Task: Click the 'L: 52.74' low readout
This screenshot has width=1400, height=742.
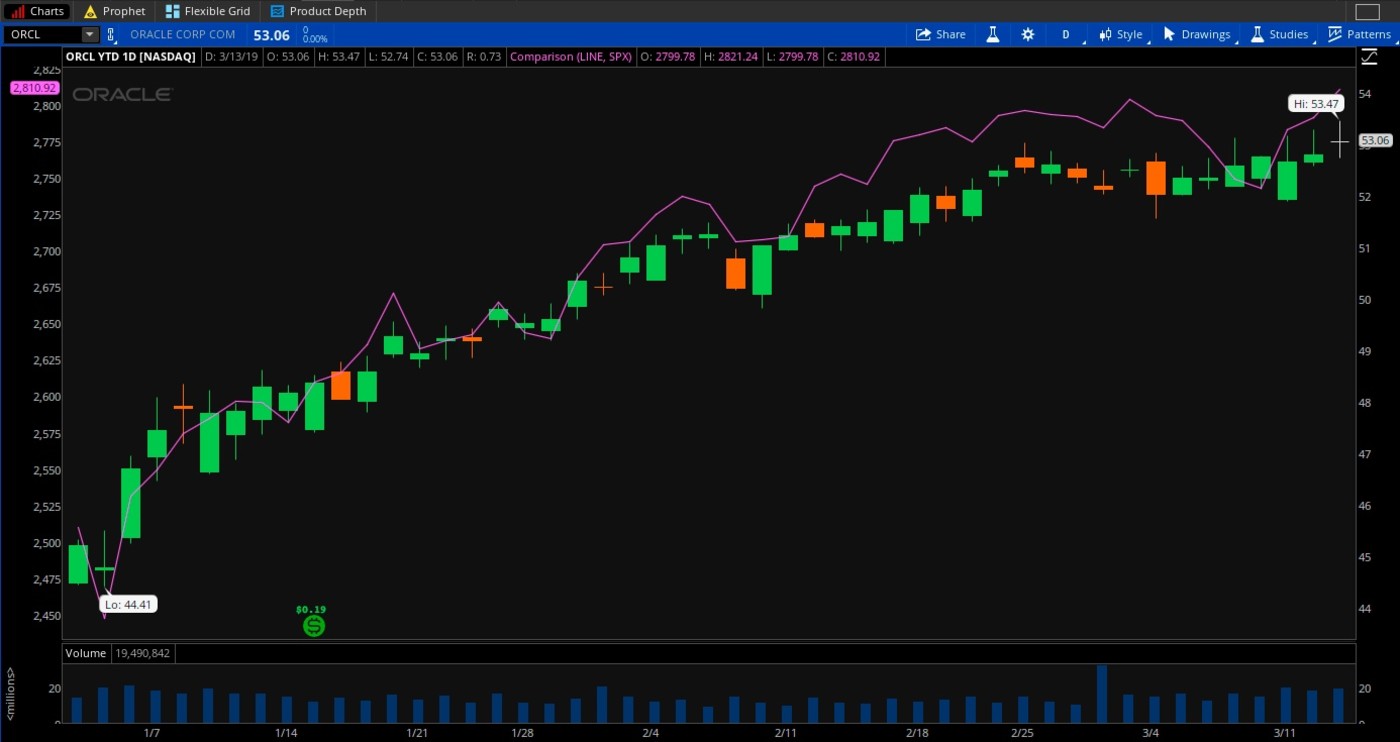Action: (387, 57)
